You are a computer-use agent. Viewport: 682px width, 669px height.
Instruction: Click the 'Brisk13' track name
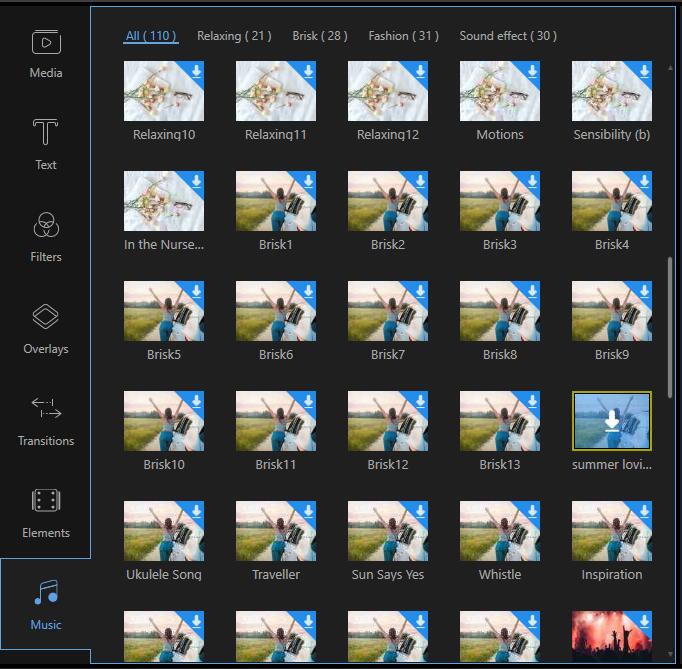pyautogui.click(x=500, y=465)
